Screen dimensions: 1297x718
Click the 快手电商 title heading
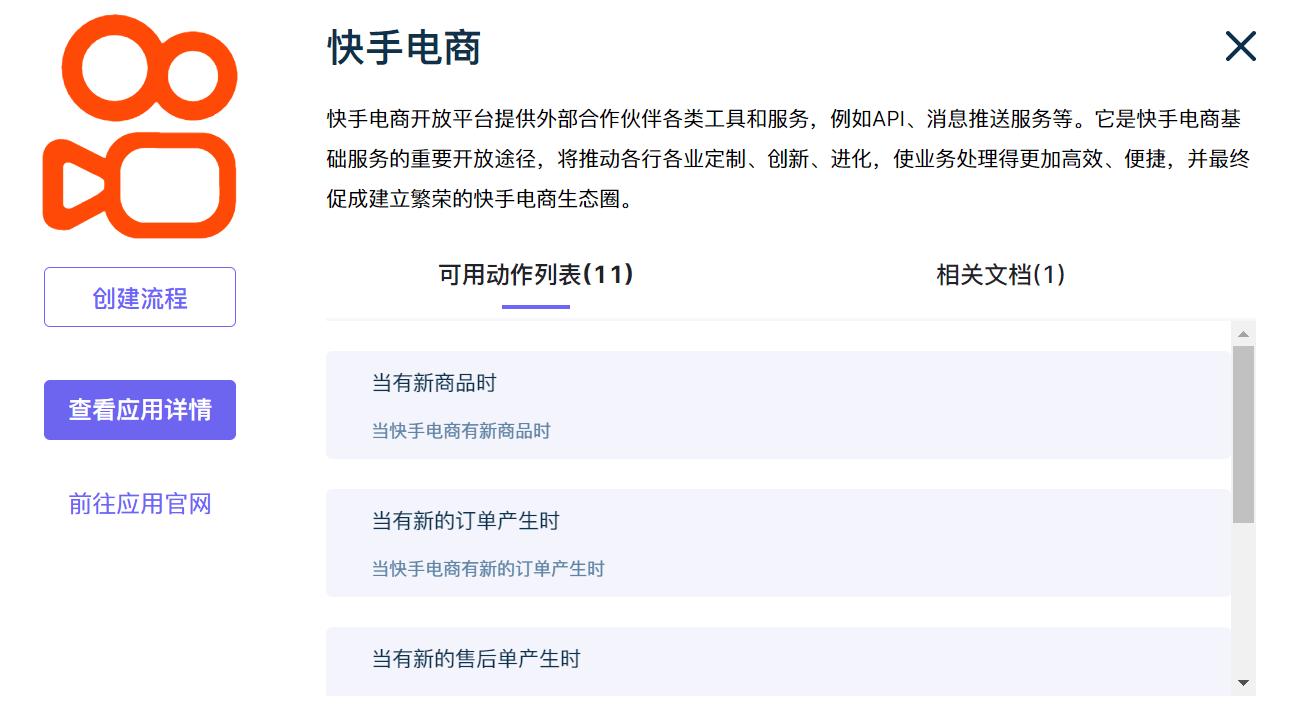(404, 47)
